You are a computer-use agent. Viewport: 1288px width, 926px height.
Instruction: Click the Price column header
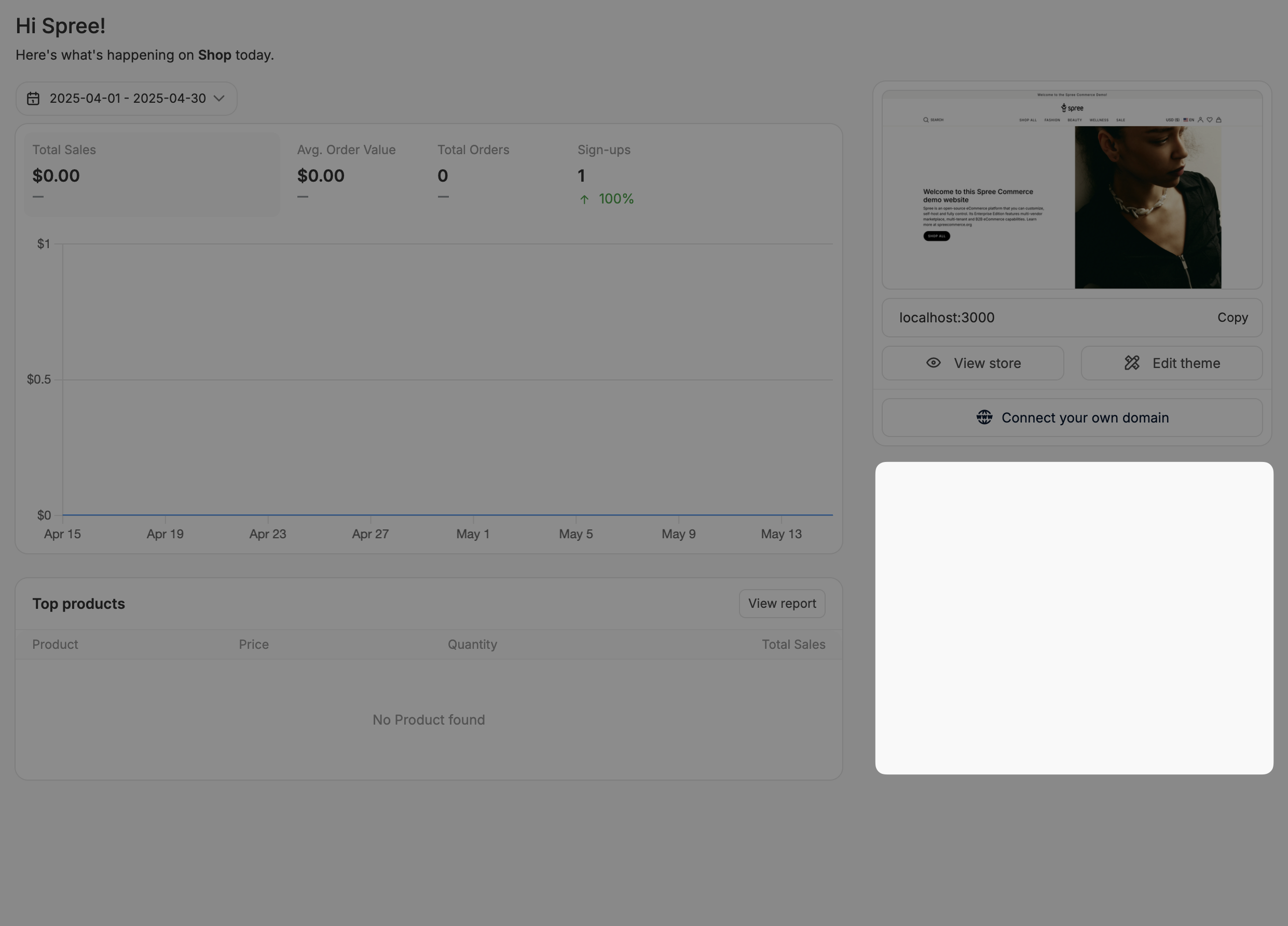click(x=253, y=644)
